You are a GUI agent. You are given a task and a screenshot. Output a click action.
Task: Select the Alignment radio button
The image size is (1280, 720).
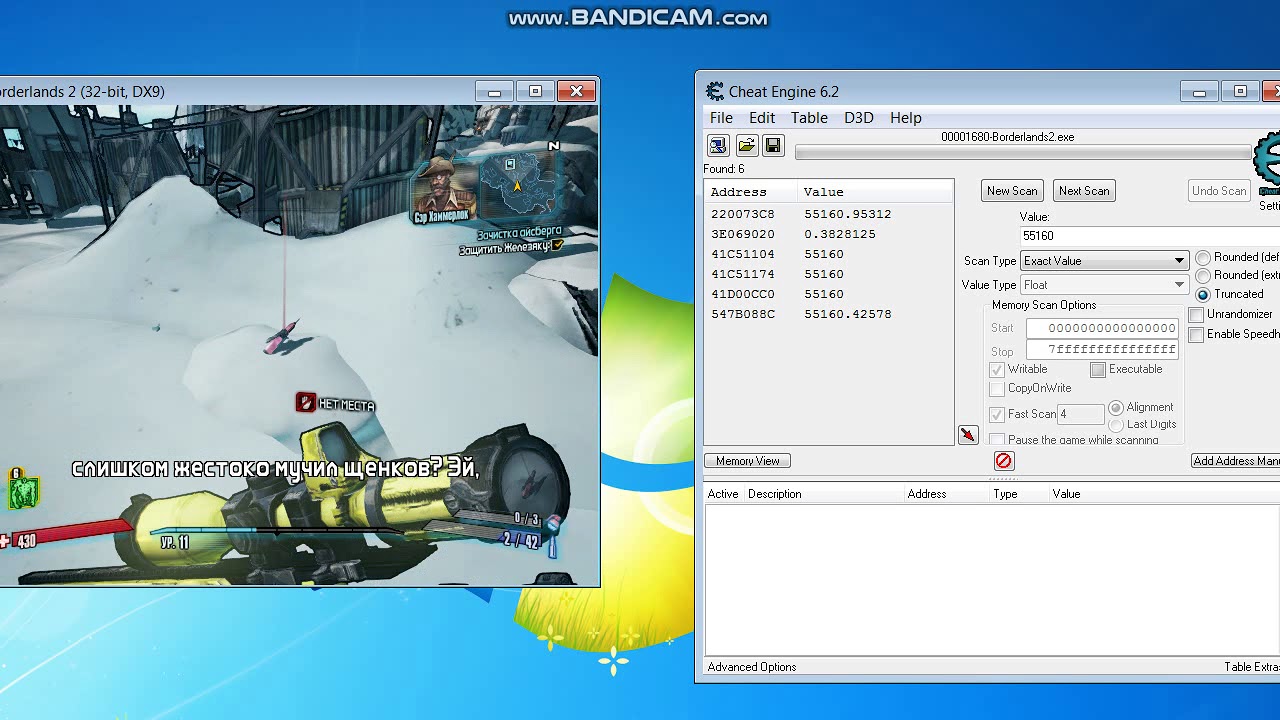coord(1116,408)
